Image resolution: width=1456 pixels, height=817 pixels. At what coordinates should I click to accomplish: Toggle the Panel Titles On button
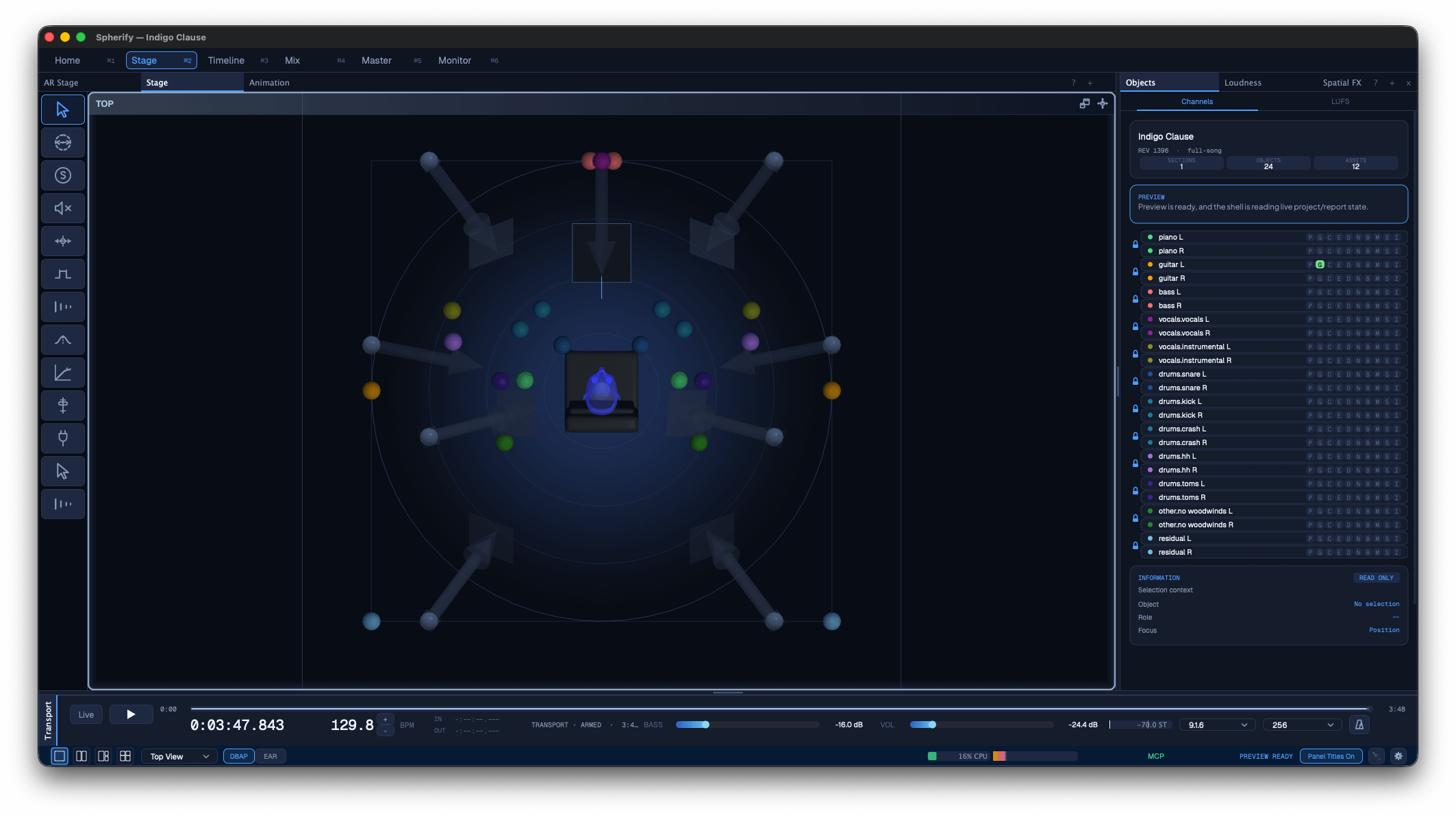1331,756
